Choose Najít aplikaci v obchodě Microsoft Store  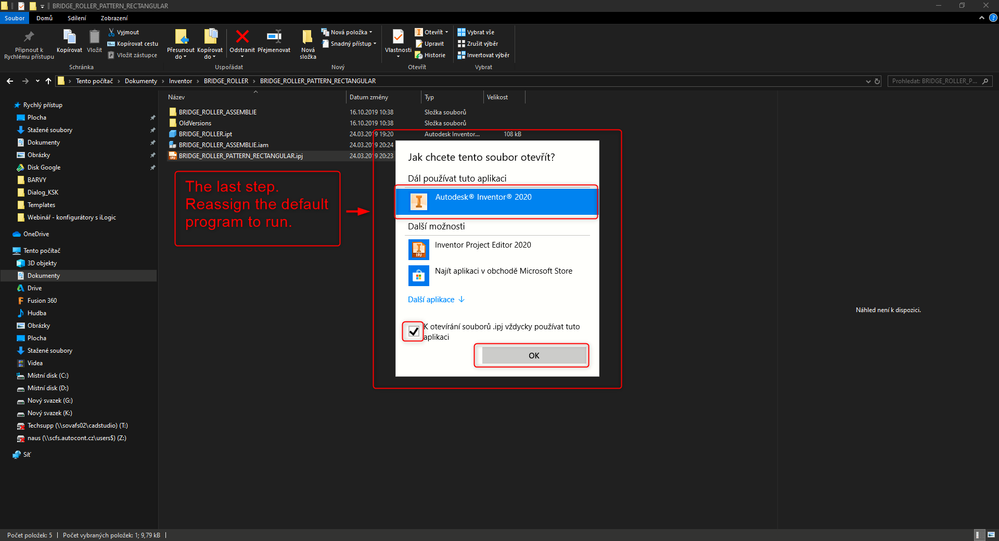click(x=496, y=275)
